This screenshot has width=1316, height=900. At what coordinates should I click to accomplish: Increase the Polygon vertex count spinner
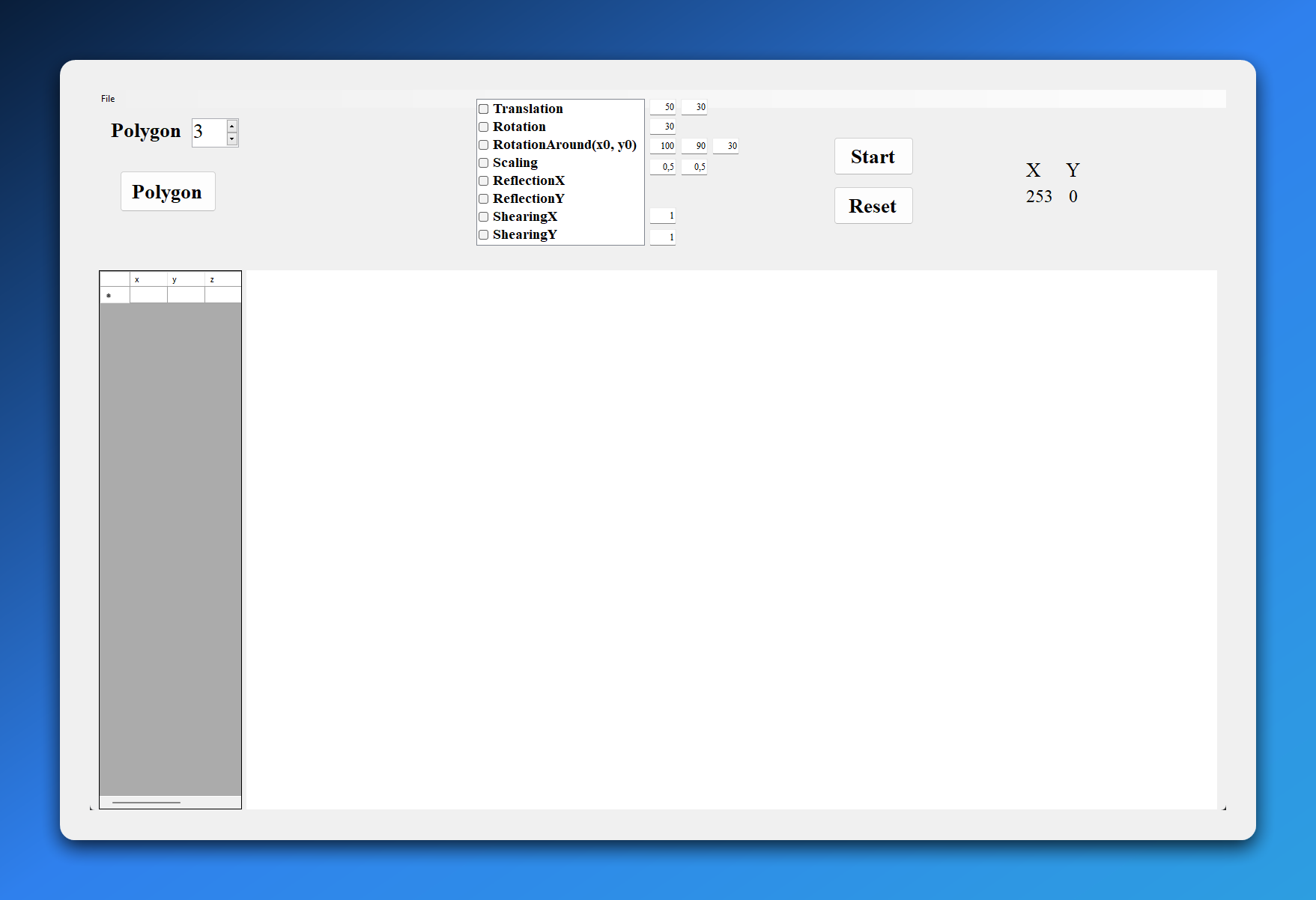point(232,127)
